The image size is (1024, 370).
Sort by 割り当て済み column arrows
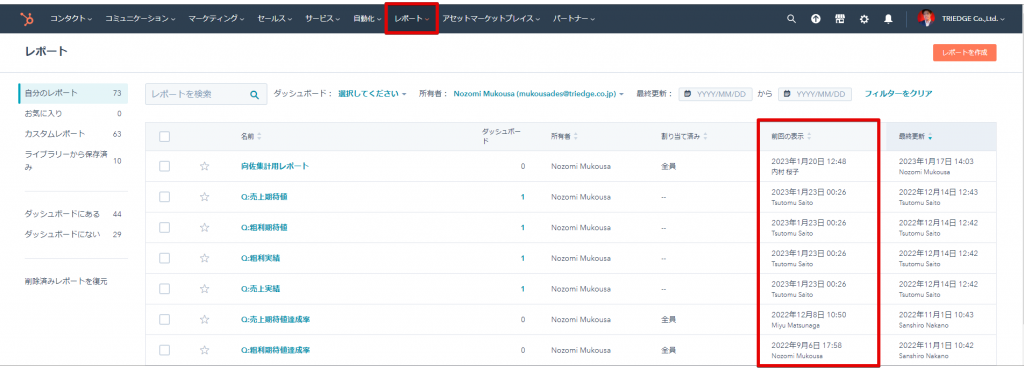pyautogui.click(x=705, y=137)
